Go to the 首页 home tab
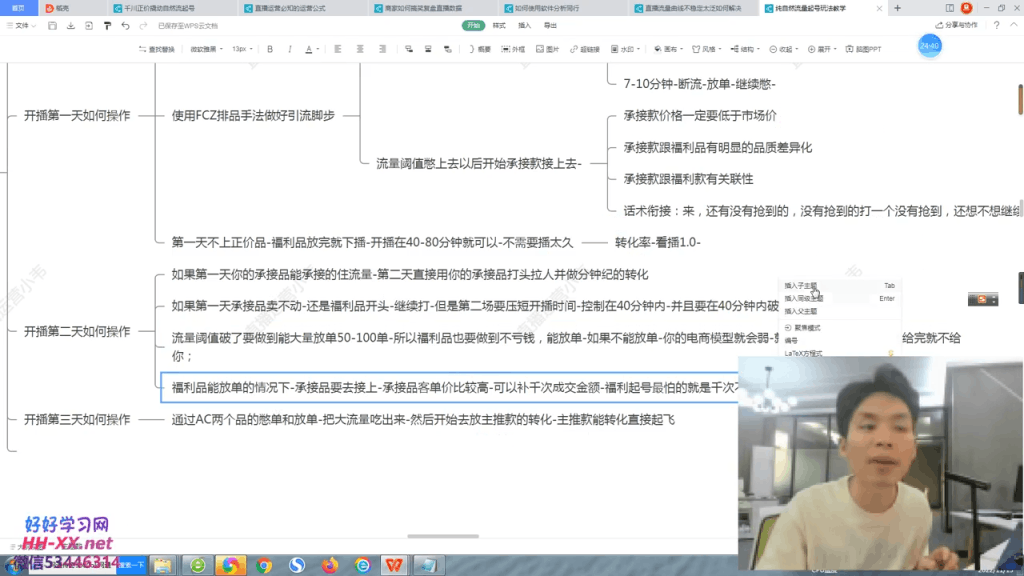The height and width of the screenshot is (576, 1024). (18, 8)
